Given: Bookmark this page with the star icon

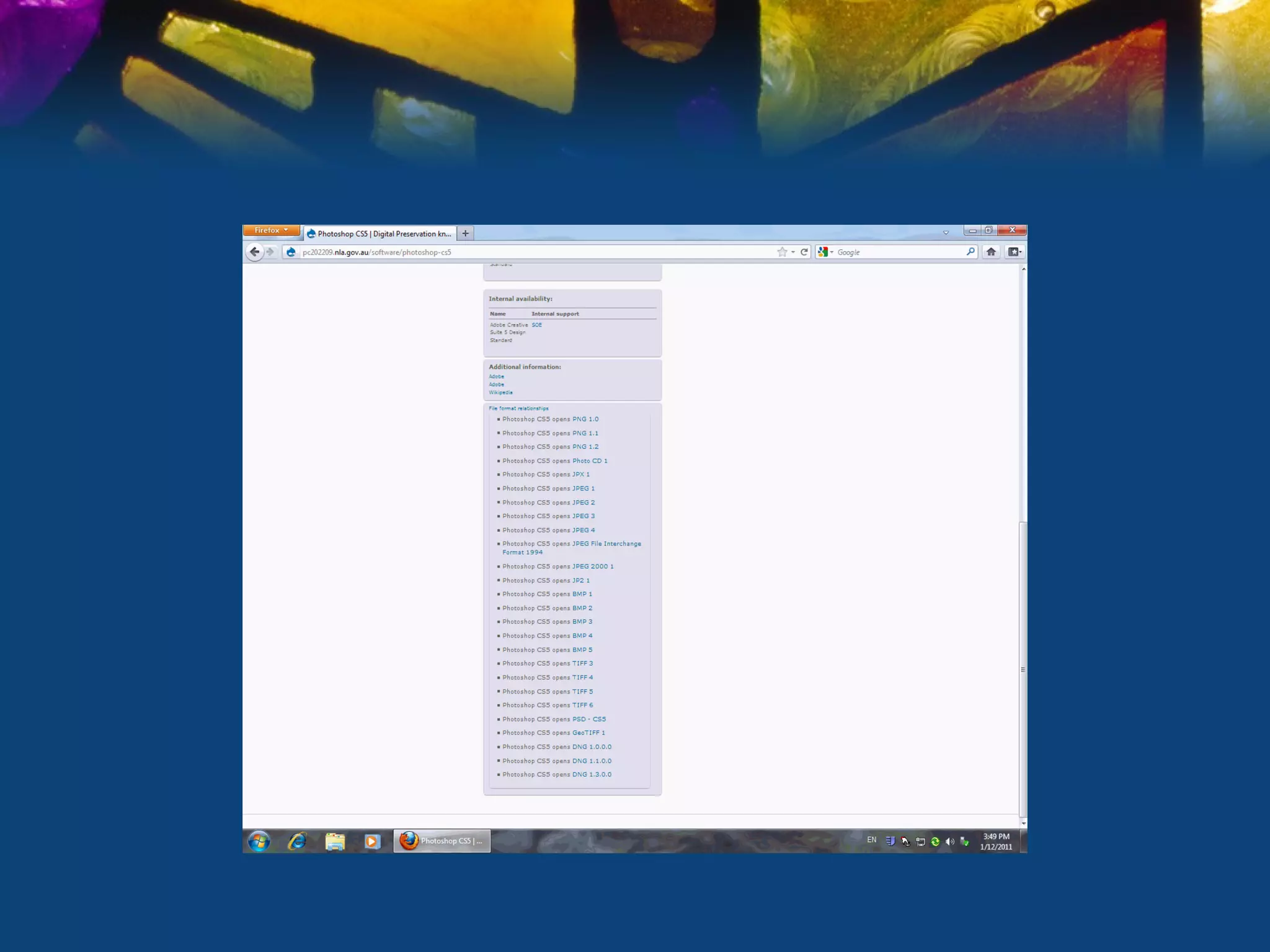Looking at the screenshot, I should [x=782, y=252].
